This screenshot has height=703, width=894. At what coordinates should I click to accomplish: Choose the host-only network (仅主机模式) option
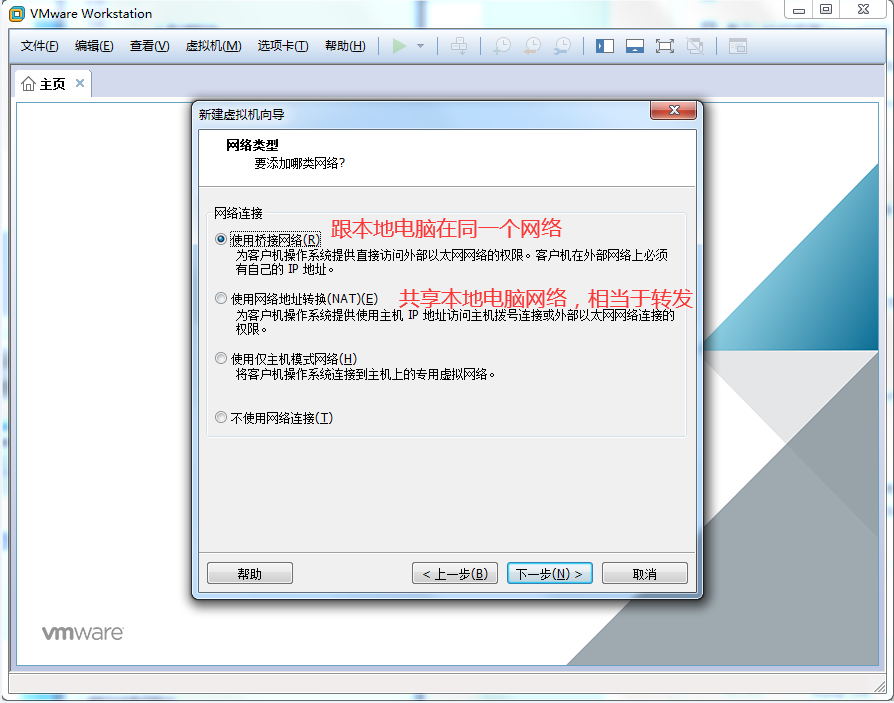pyautogui.click(x=221, y=358)
